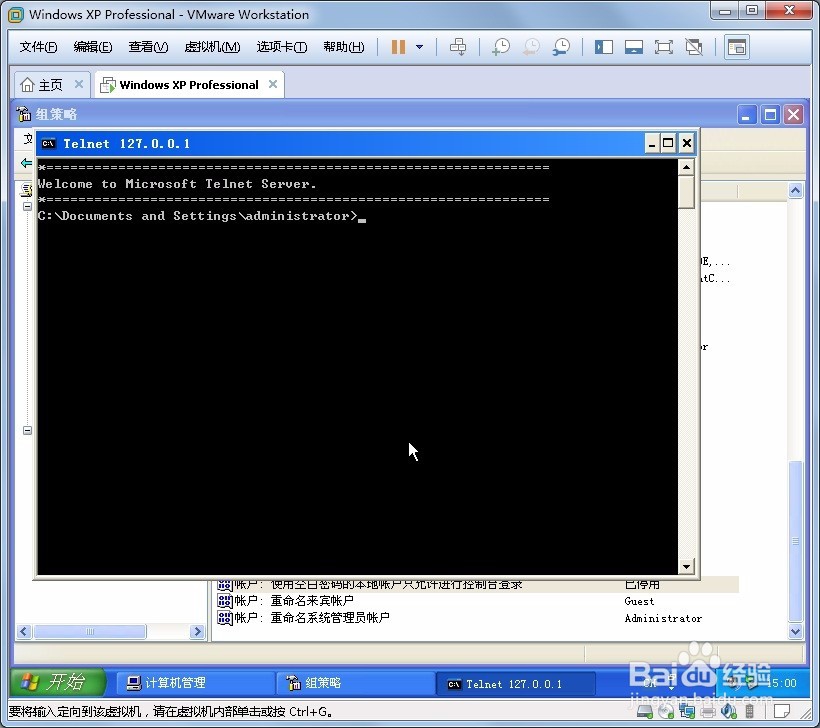Image resolution: width=820 pixels, height=728 pixels.
Task: Click the network adapter status icon
Action: click(686, 711)
